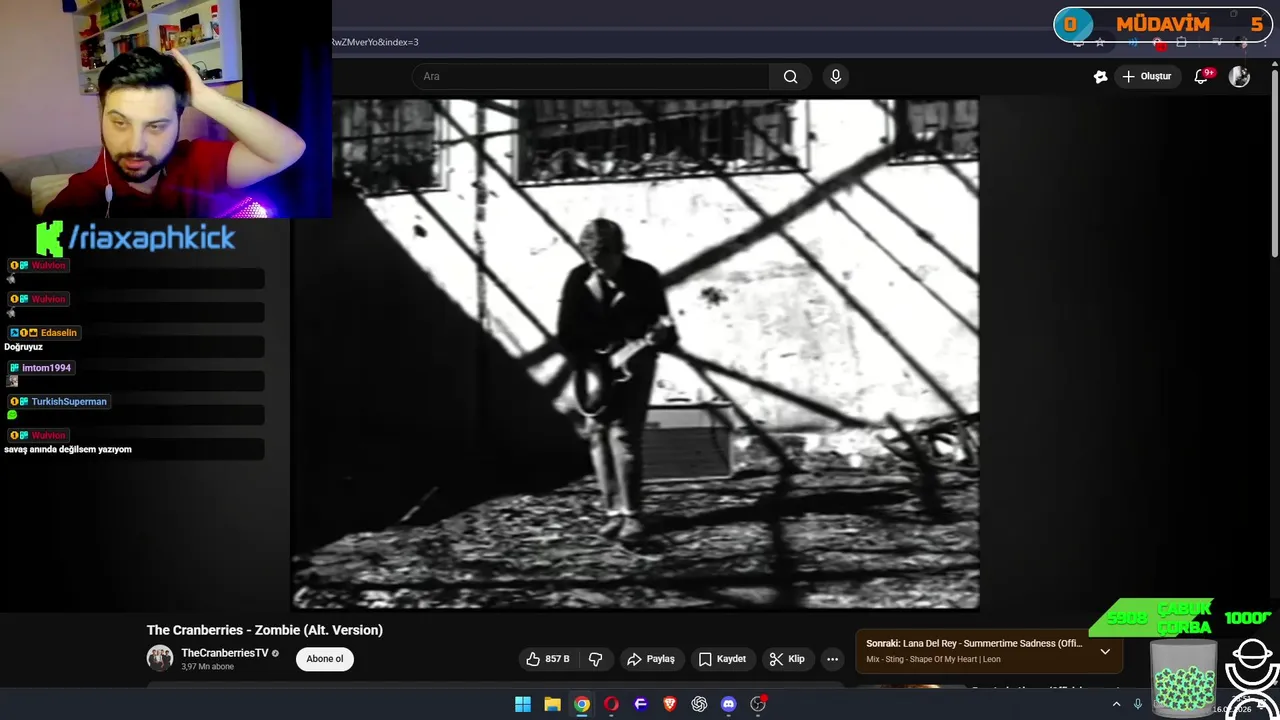Bookmark the page with the star icon
Screen dimensions: 1280x720
pos(1100,42)
